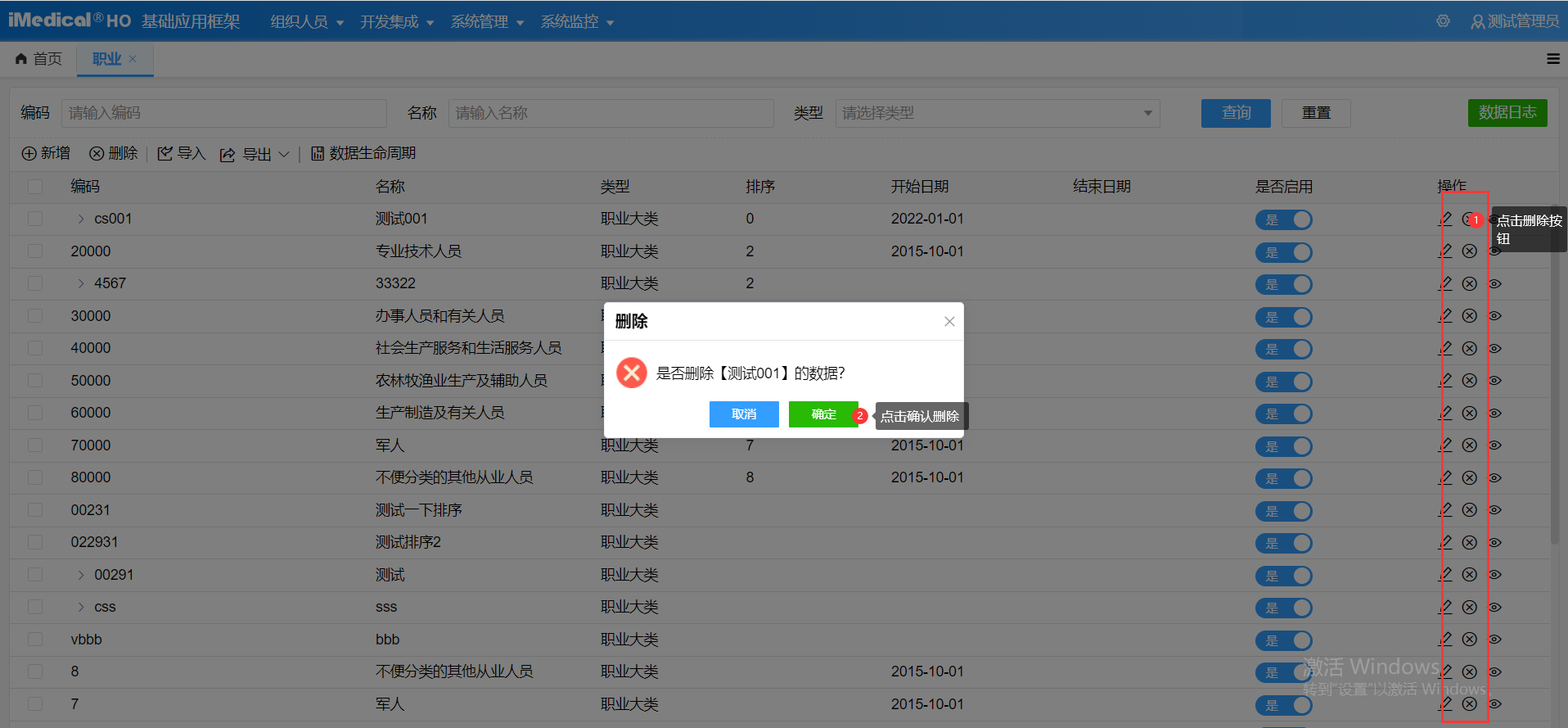
Task: Click the 导入 import icon
Action: (165, 154)
